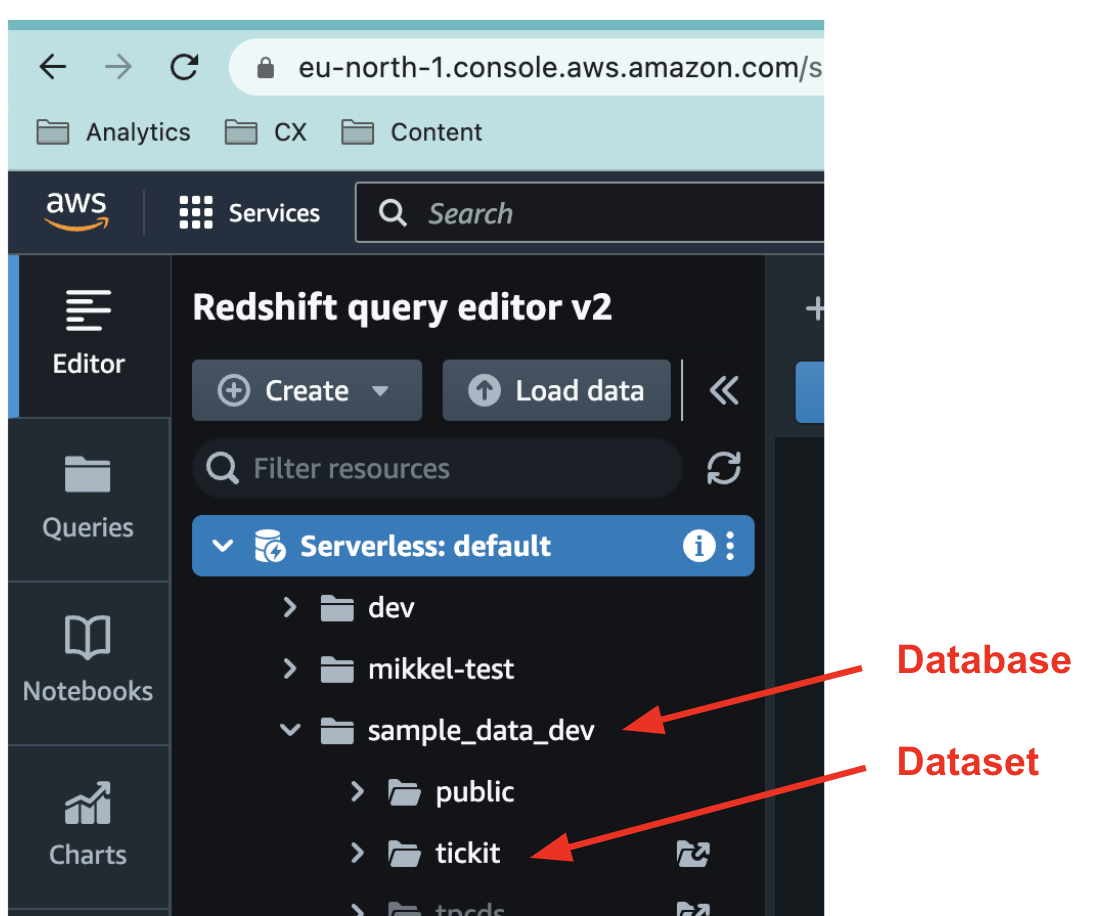
Task: Click the Filter resources search field
Action: tap(437, 468)
